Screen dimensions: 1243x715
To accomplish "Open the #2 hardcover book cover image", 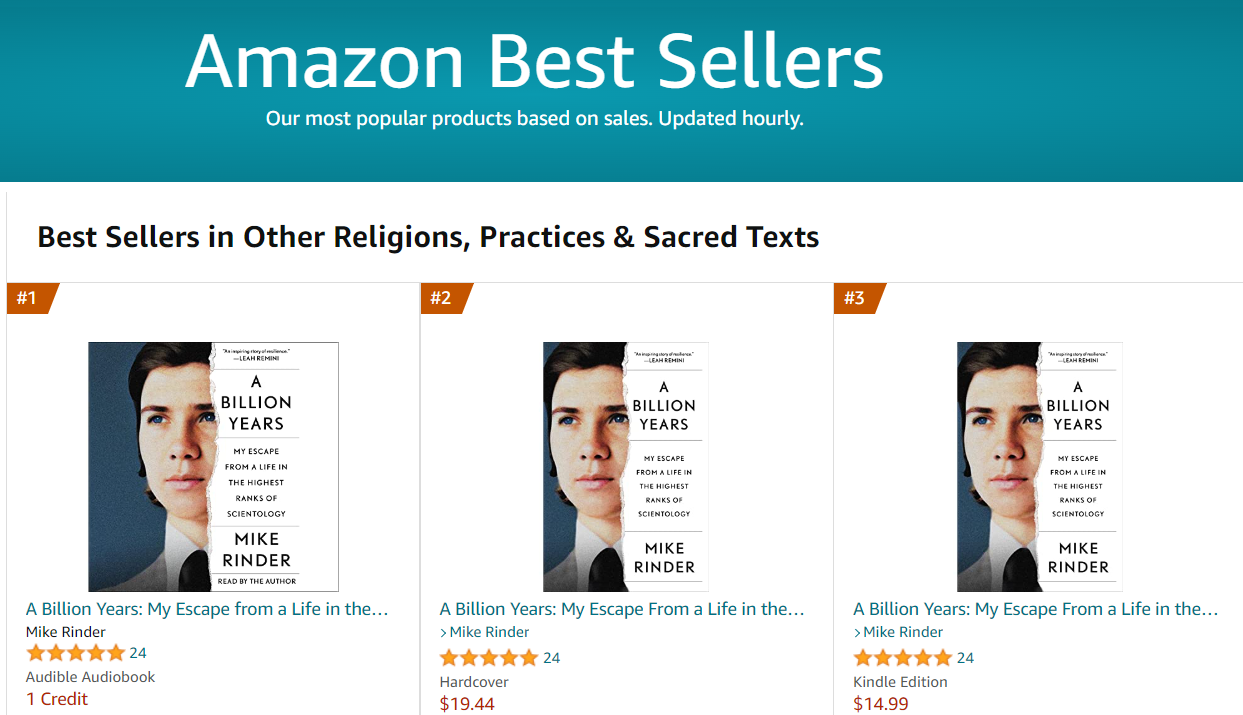I will [626, 467].
